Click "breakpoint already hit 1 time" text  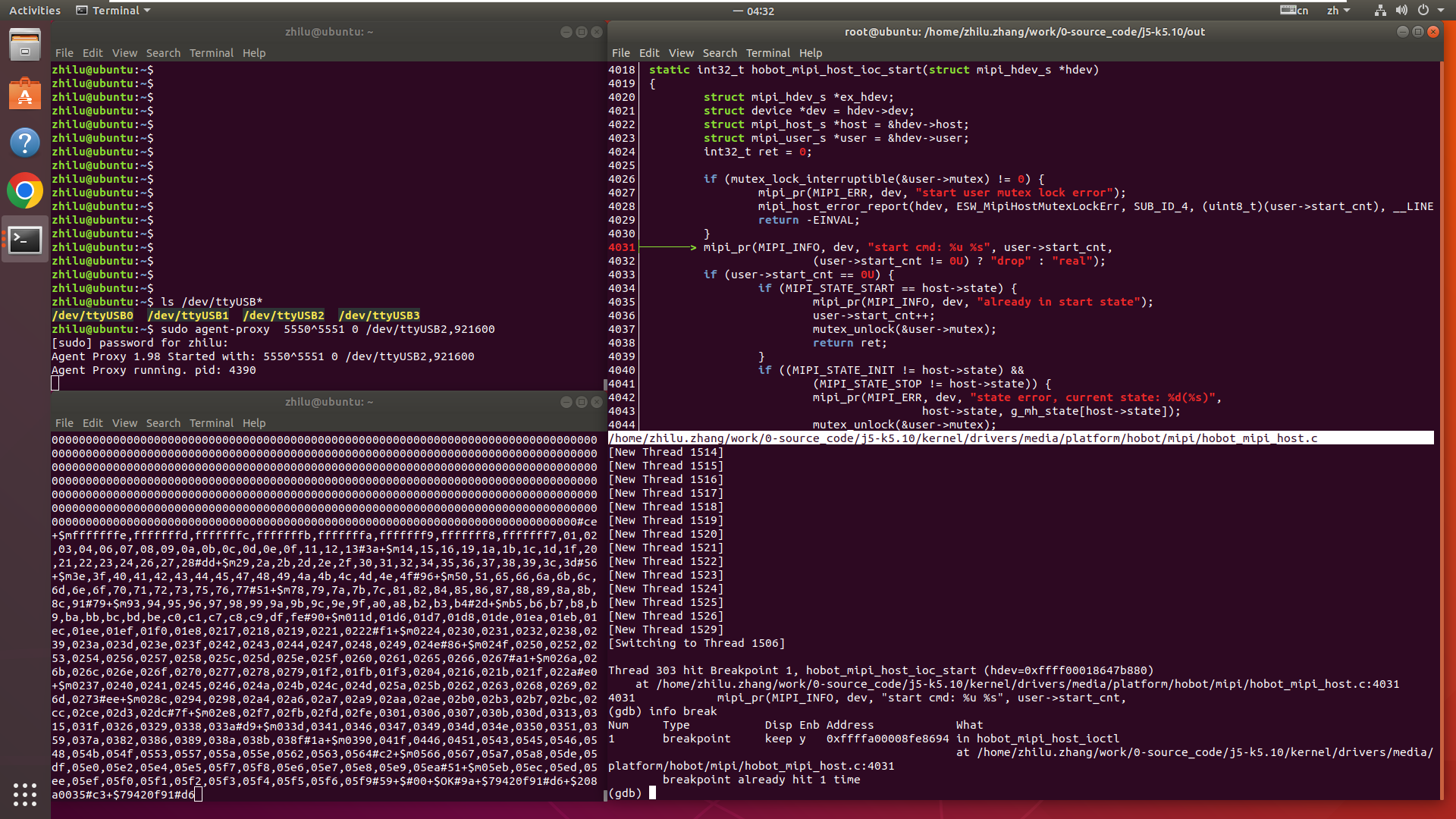(x=761, y=780)
